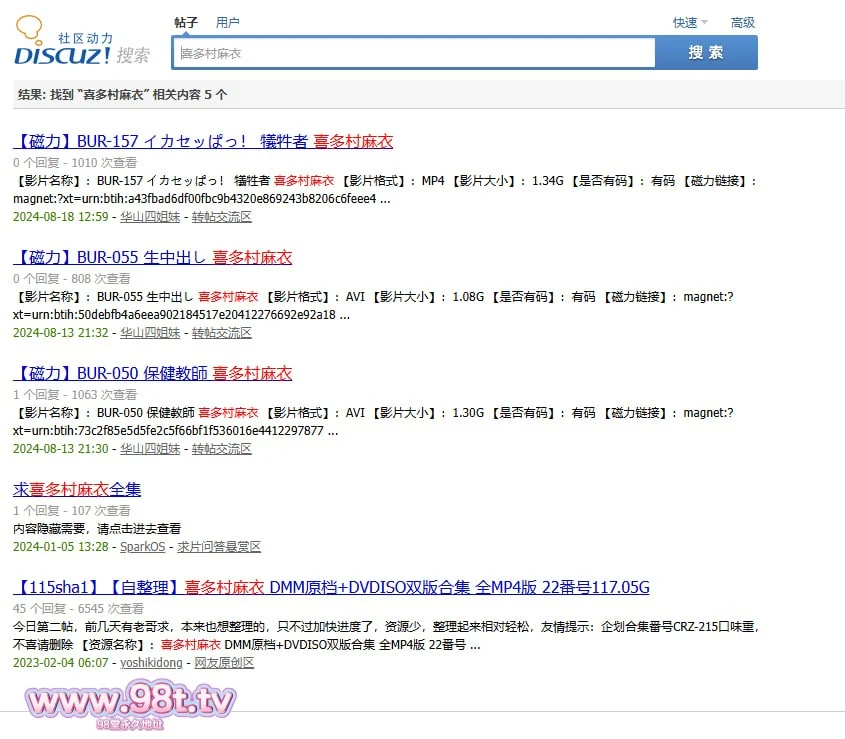View author 华山四姐妹 on BUR-157 result
Image resolution: width=845 pixels, height=739 pixels.
click(150, 217)
